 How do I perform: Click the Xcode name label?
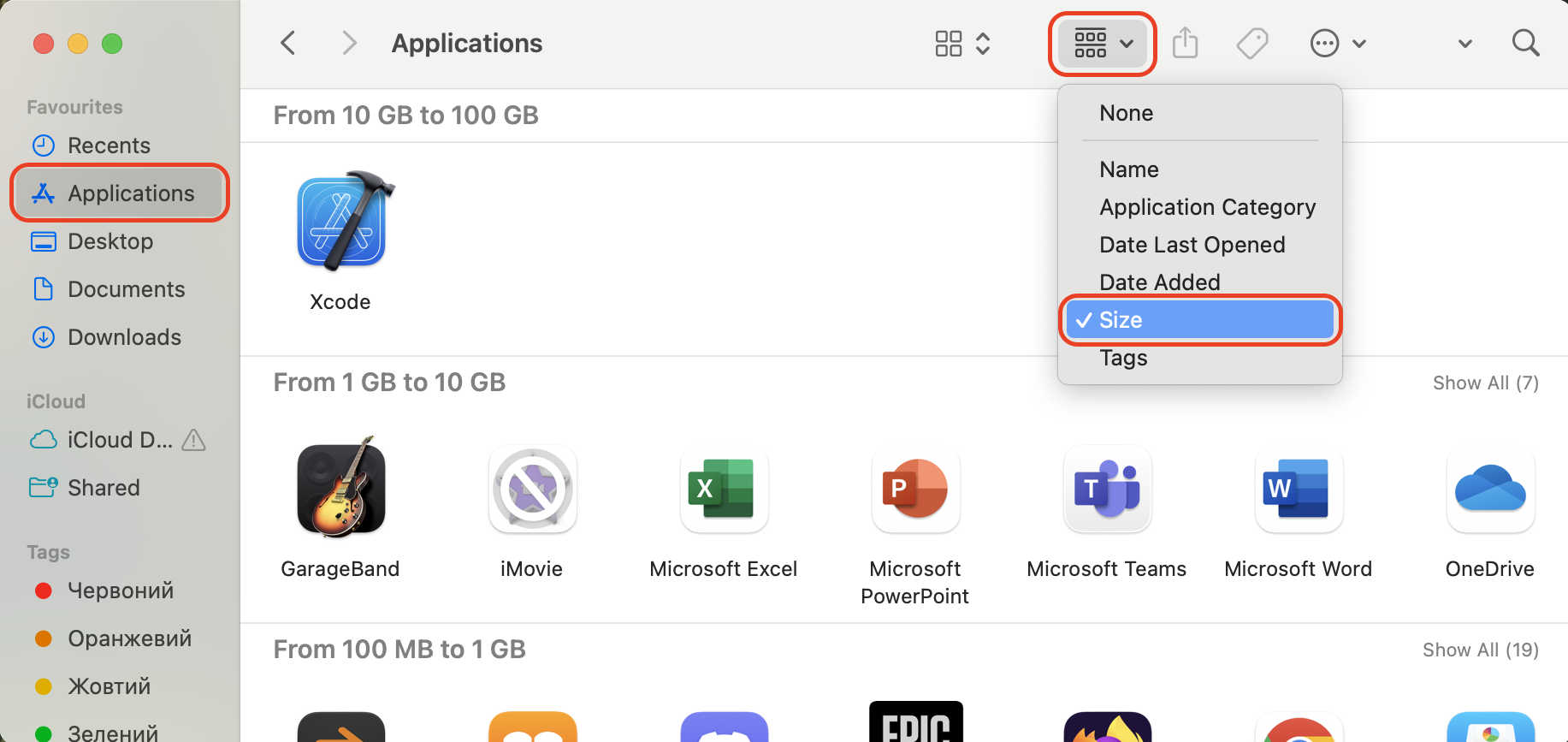point(340,302)
